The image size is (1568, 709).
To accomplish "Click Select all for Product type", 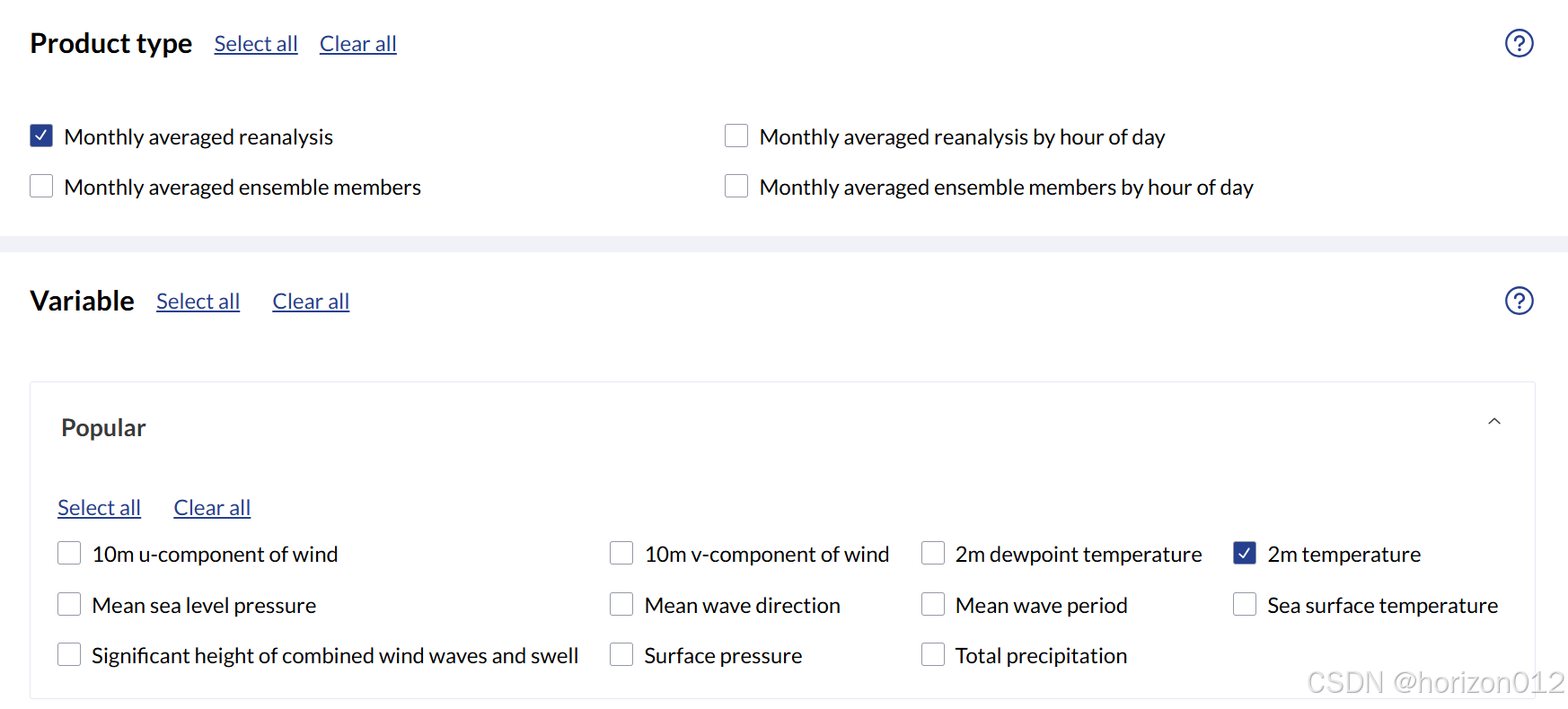I will pyautogui.click(x=256, y=44).
